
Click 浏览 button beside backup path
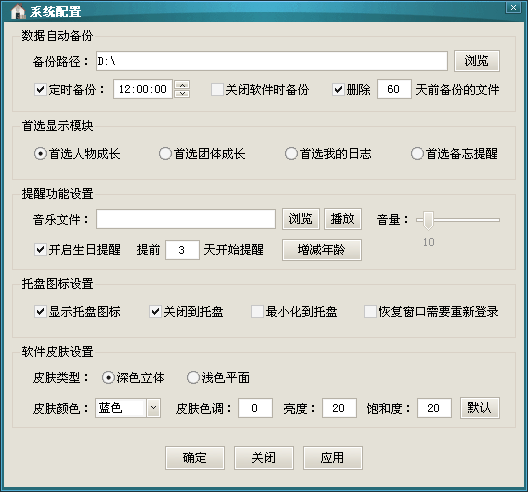coord(477,61)
